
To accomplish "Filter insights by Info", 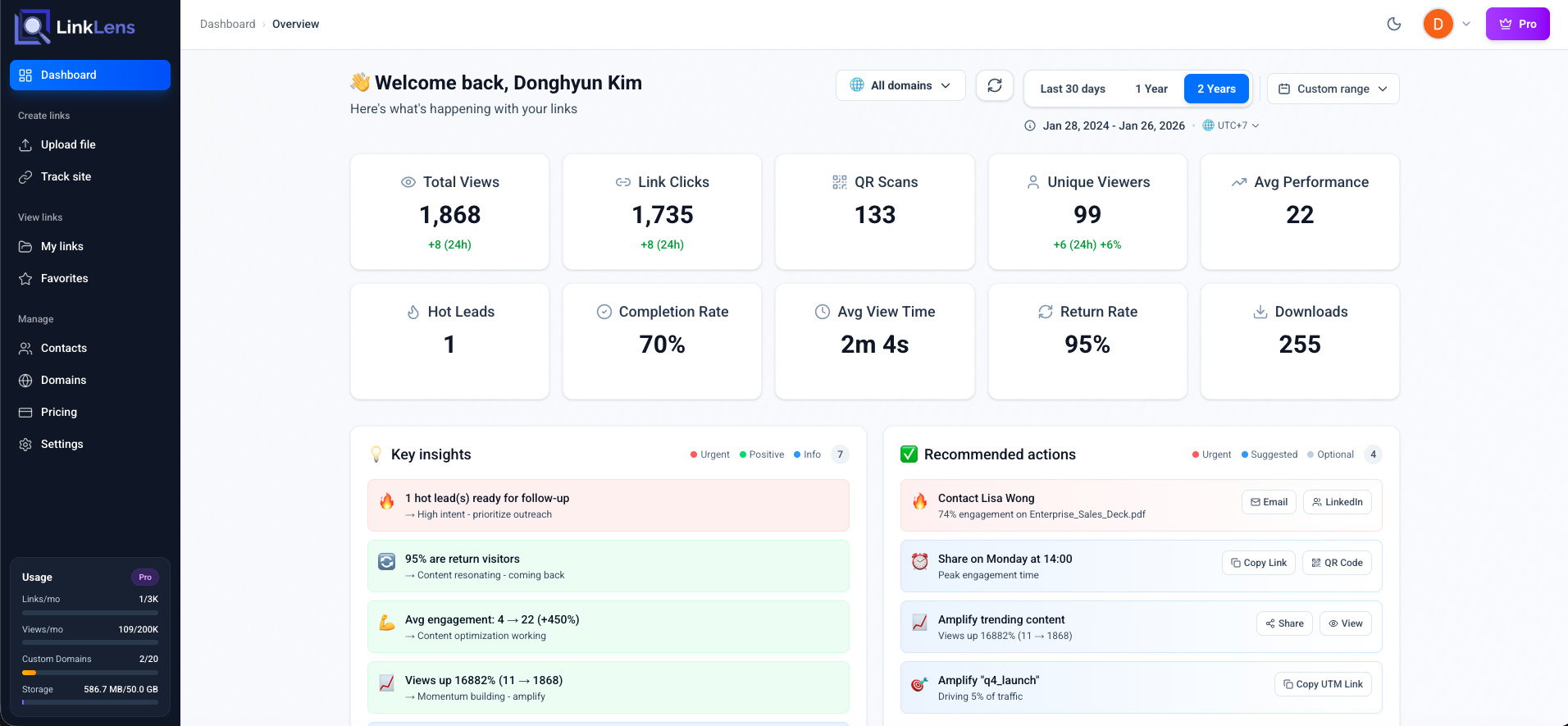I will click(807, 454).
